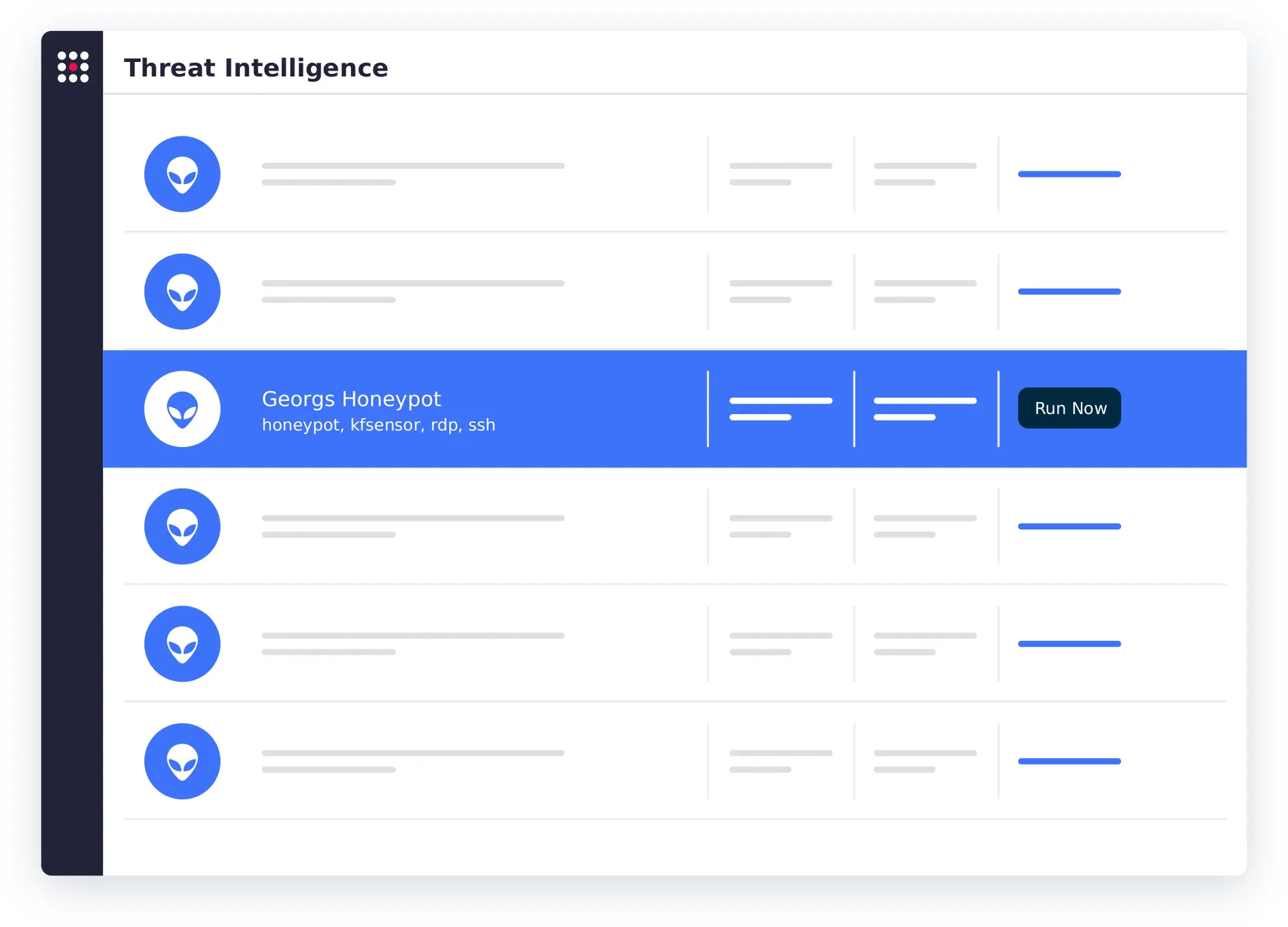
Task: Click the honeypot, kfsensor, rdp, ssh tags
Action: (378, 425)
